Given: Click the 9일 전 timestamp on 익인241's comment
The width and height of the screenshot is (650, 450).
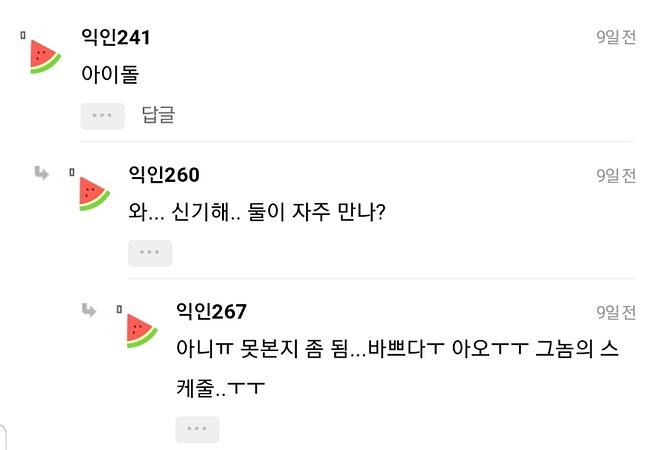Looking at the screenshot, I should click(x=616, y=37).
